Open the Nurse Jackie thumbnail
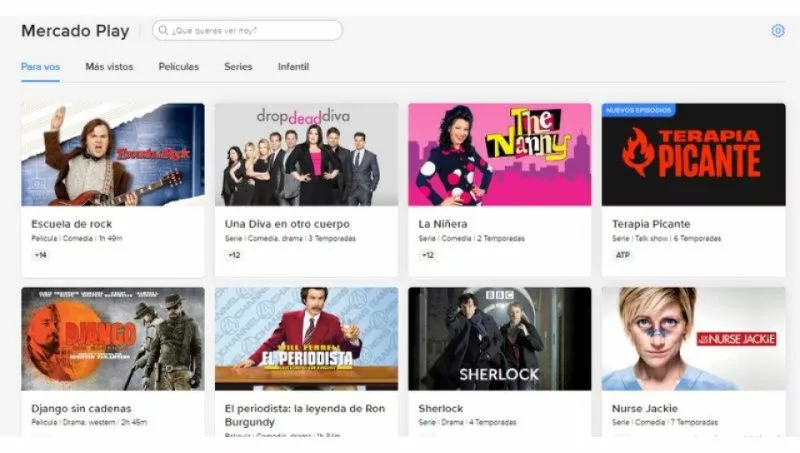Viewport: 800px width, 453px height. (693, 338)
